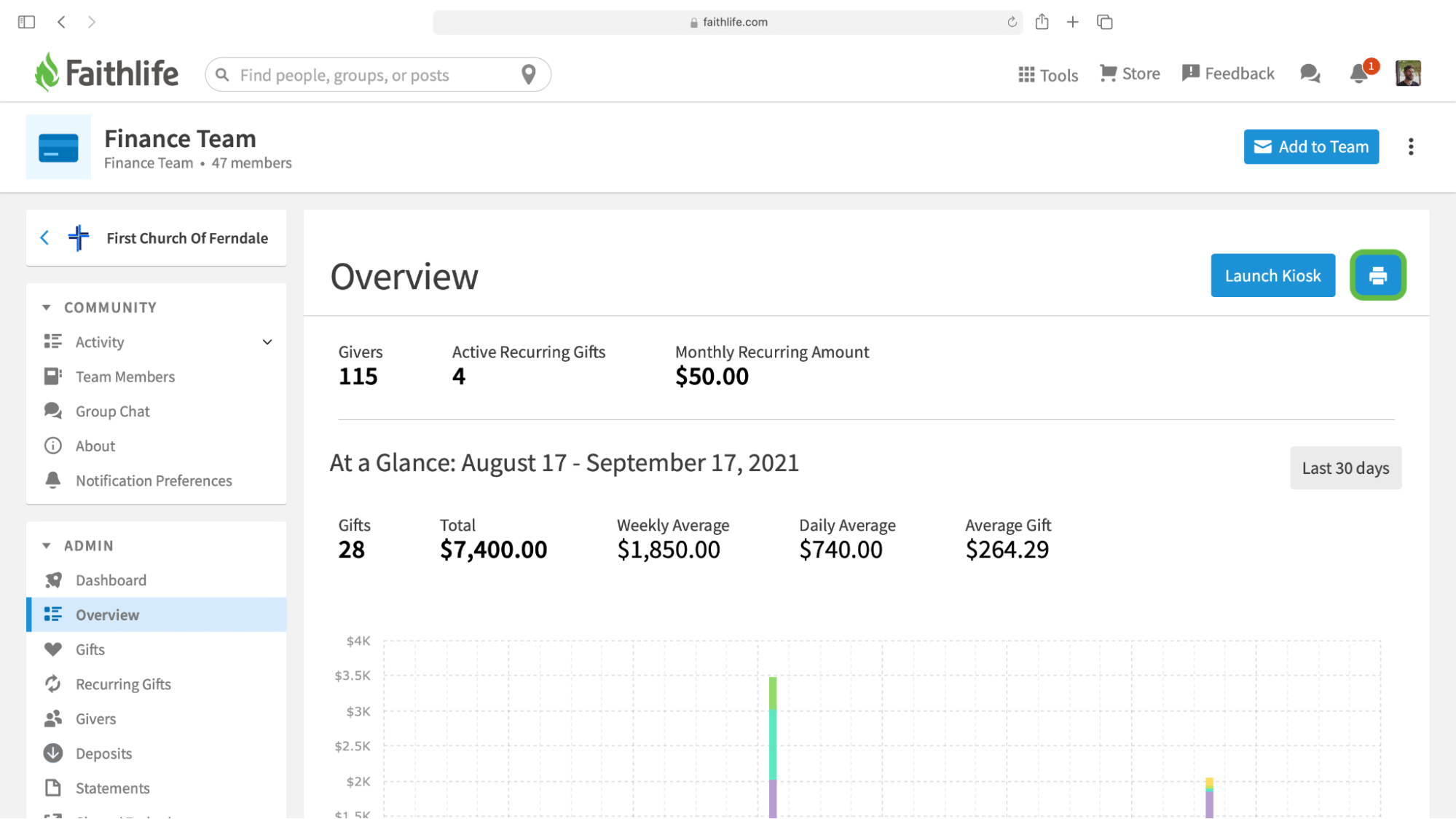This screenshot has width=1456, height=819.
Task: Go back using the blue chevron
Action: point(44,238)
